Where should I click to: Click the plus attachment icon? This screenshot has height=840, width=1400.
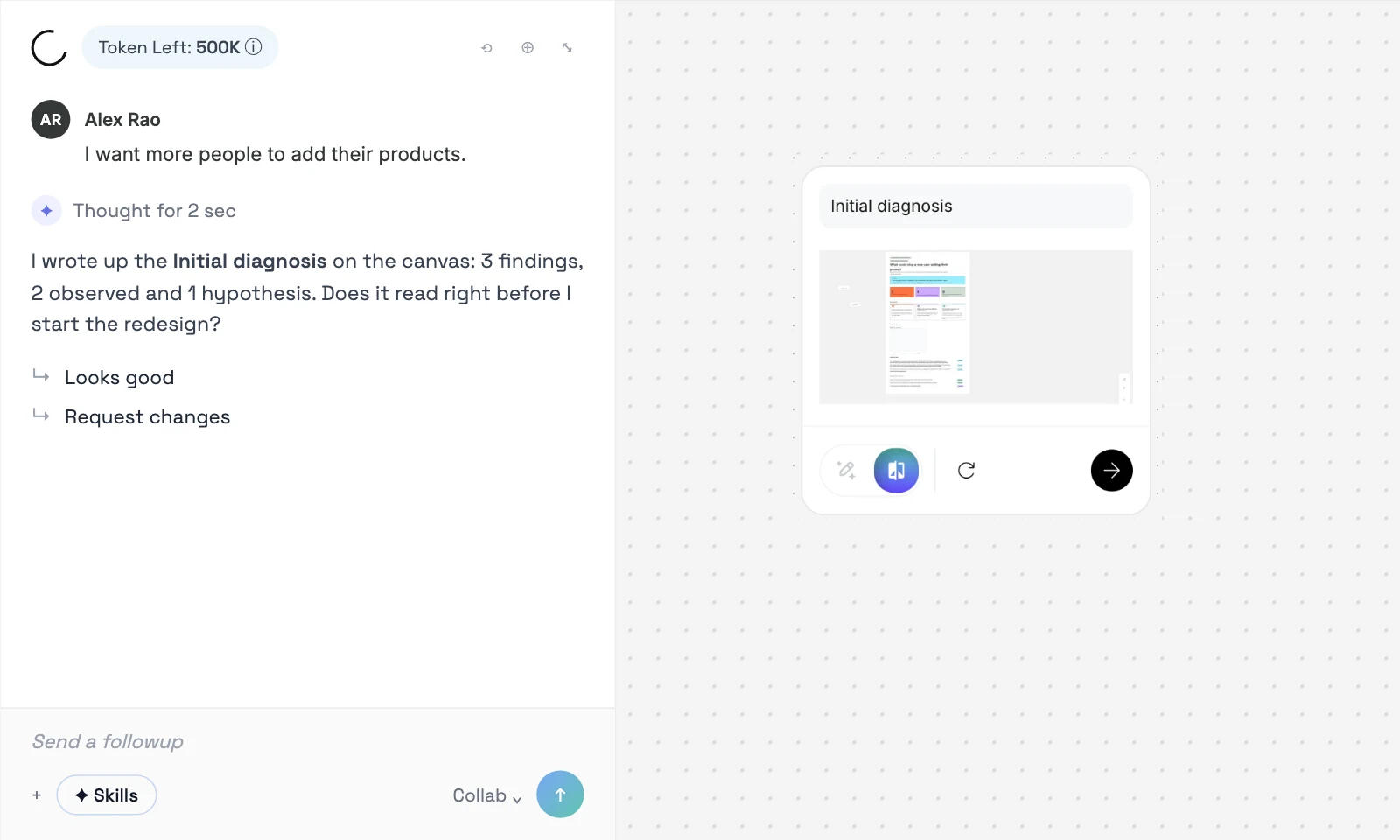pyautogui.click(x=37, y=795)
